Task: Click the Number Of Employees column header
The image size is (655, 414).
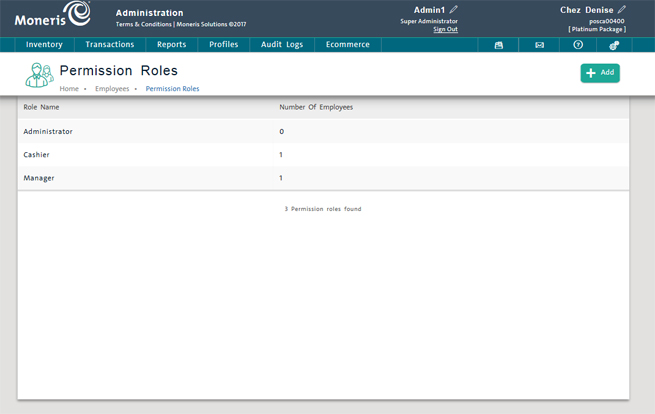Action: click(316, 107)
